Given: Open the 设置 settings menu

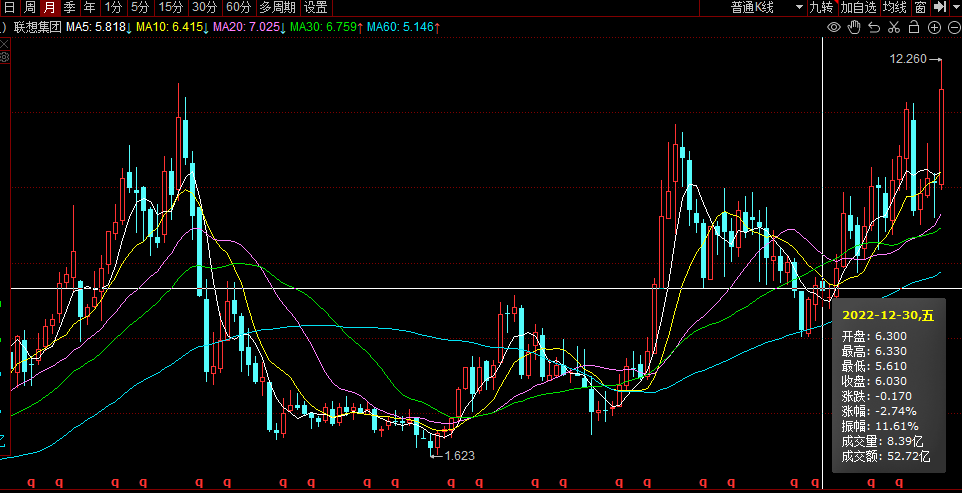Looking at the screenshot, I should point(316,7).
